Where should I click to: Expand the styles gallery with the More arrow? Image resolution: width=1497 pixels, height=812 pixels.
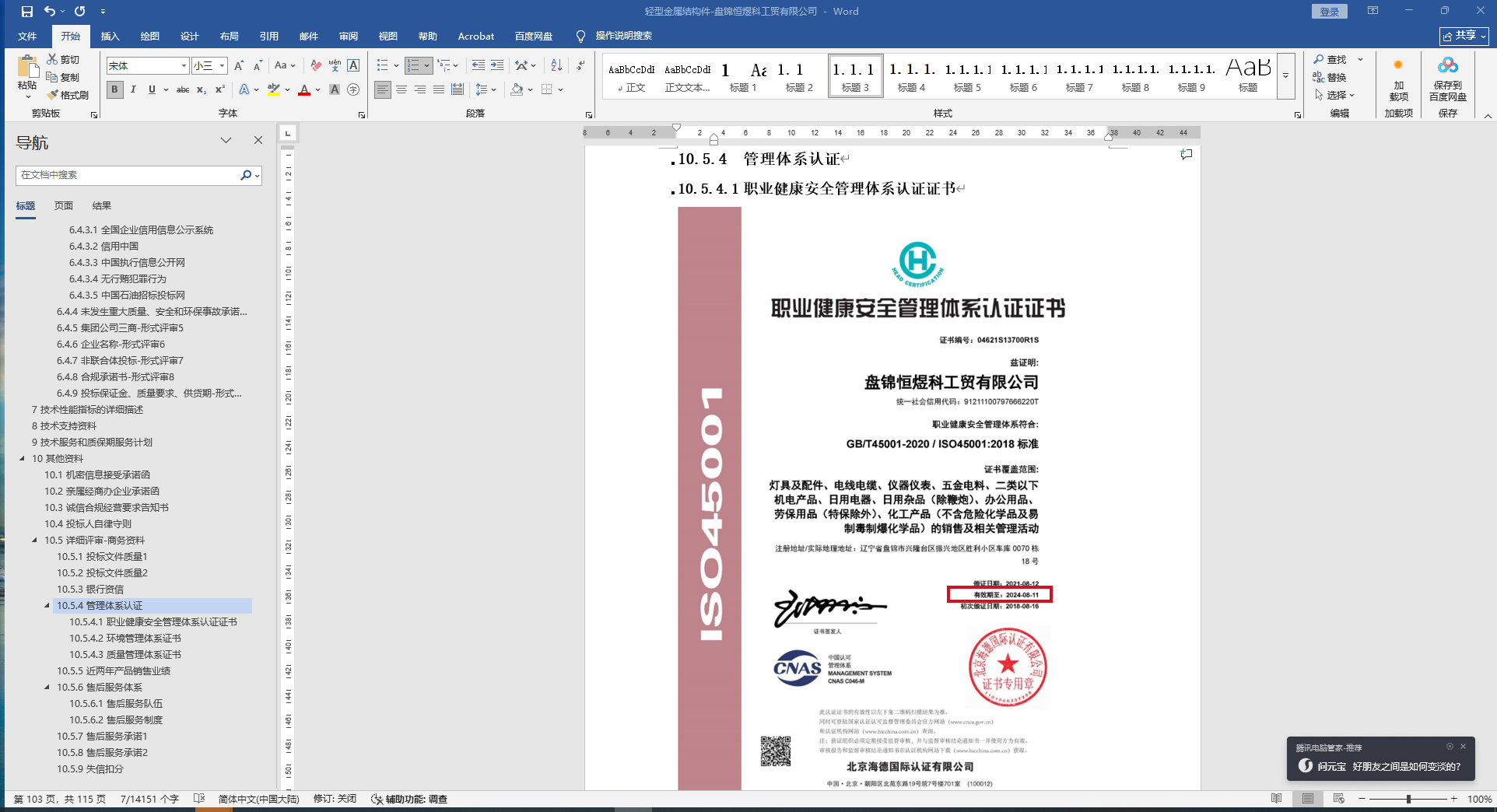(1286, 76)
